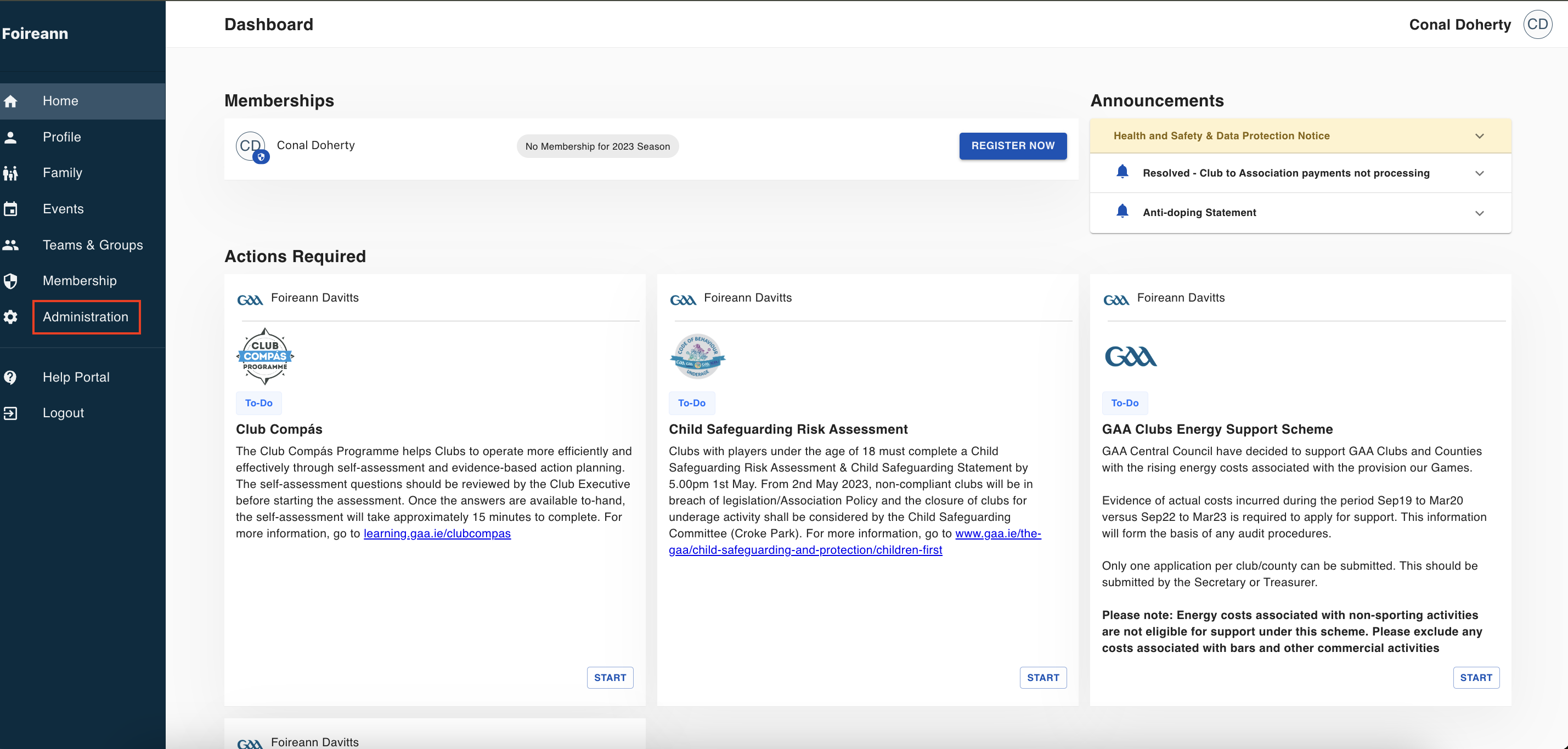The width and height of the screenshot is (1568, 749).
Task: Click START on Child Safeguarding Risk Assessment
Action: 1043,677
